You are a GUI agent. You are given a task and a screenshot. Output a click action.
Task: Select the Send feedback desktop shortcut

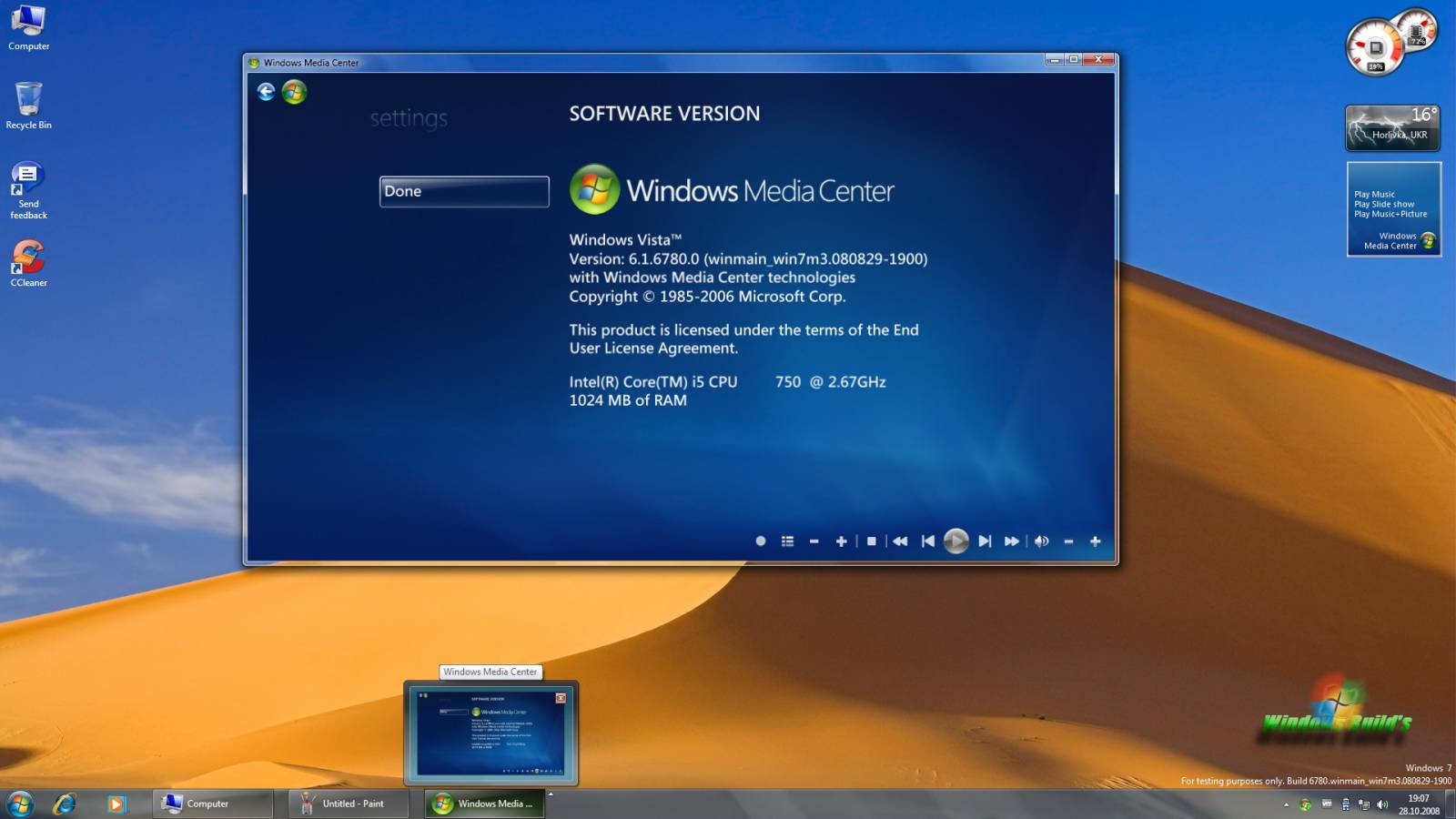(x=28, y=191)
